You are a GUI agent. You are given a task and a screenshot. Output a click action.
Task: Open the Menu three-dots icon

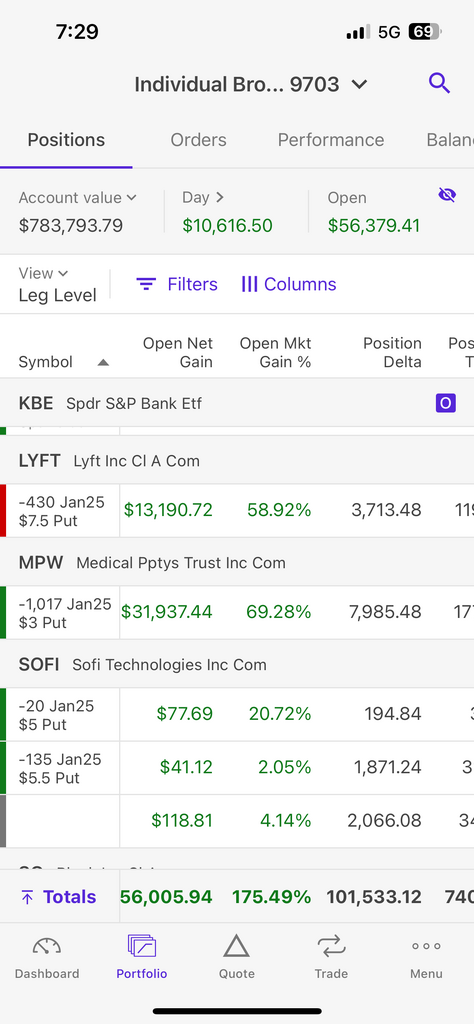(426, 946)
